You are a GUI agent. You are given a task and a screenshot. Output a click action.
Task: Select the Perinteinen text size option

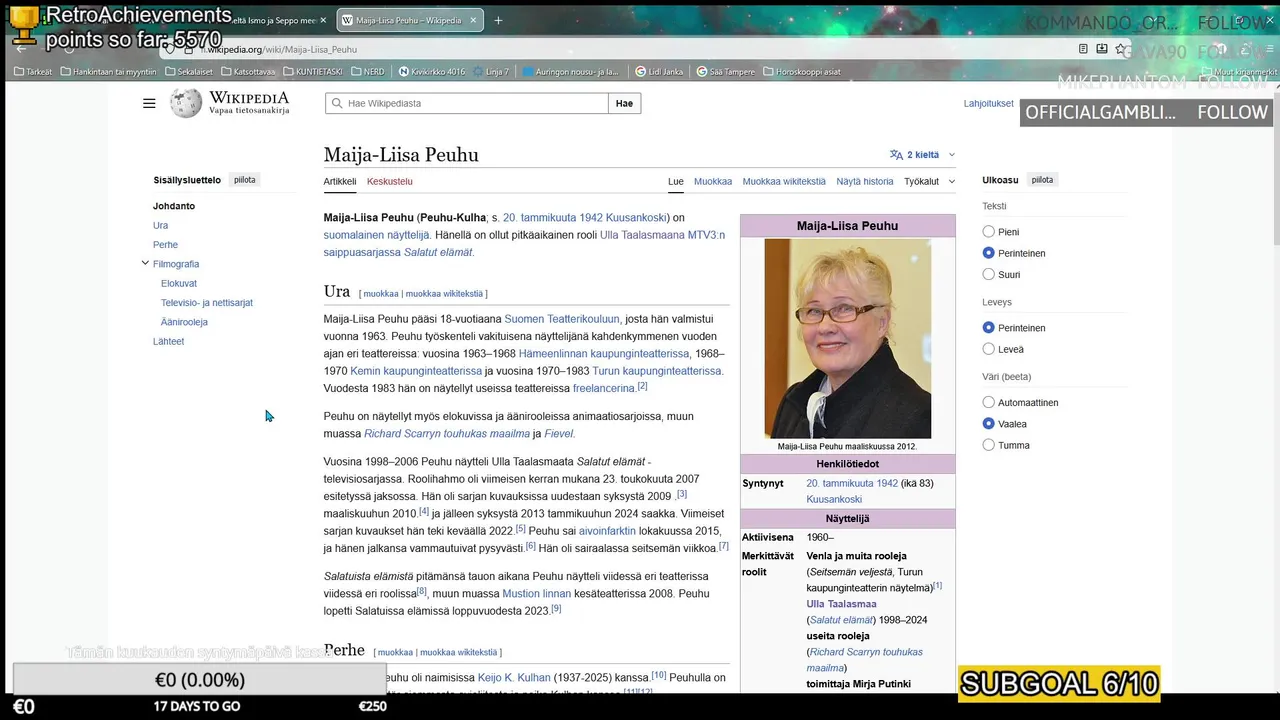[x=989, y=253]
